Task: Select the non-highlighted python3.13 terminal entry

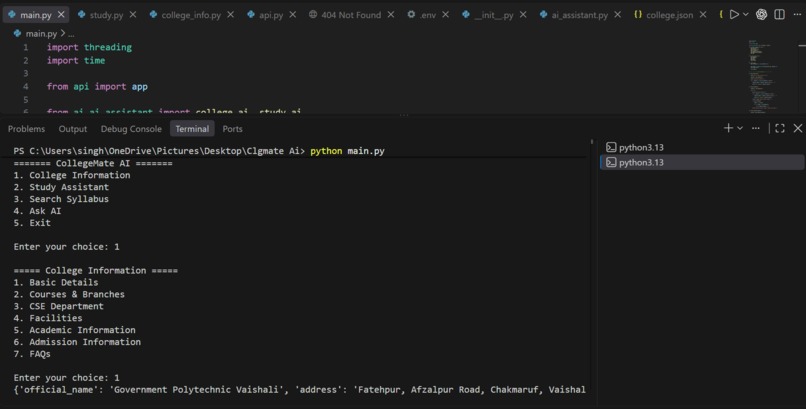Action: tap(702, 147)
